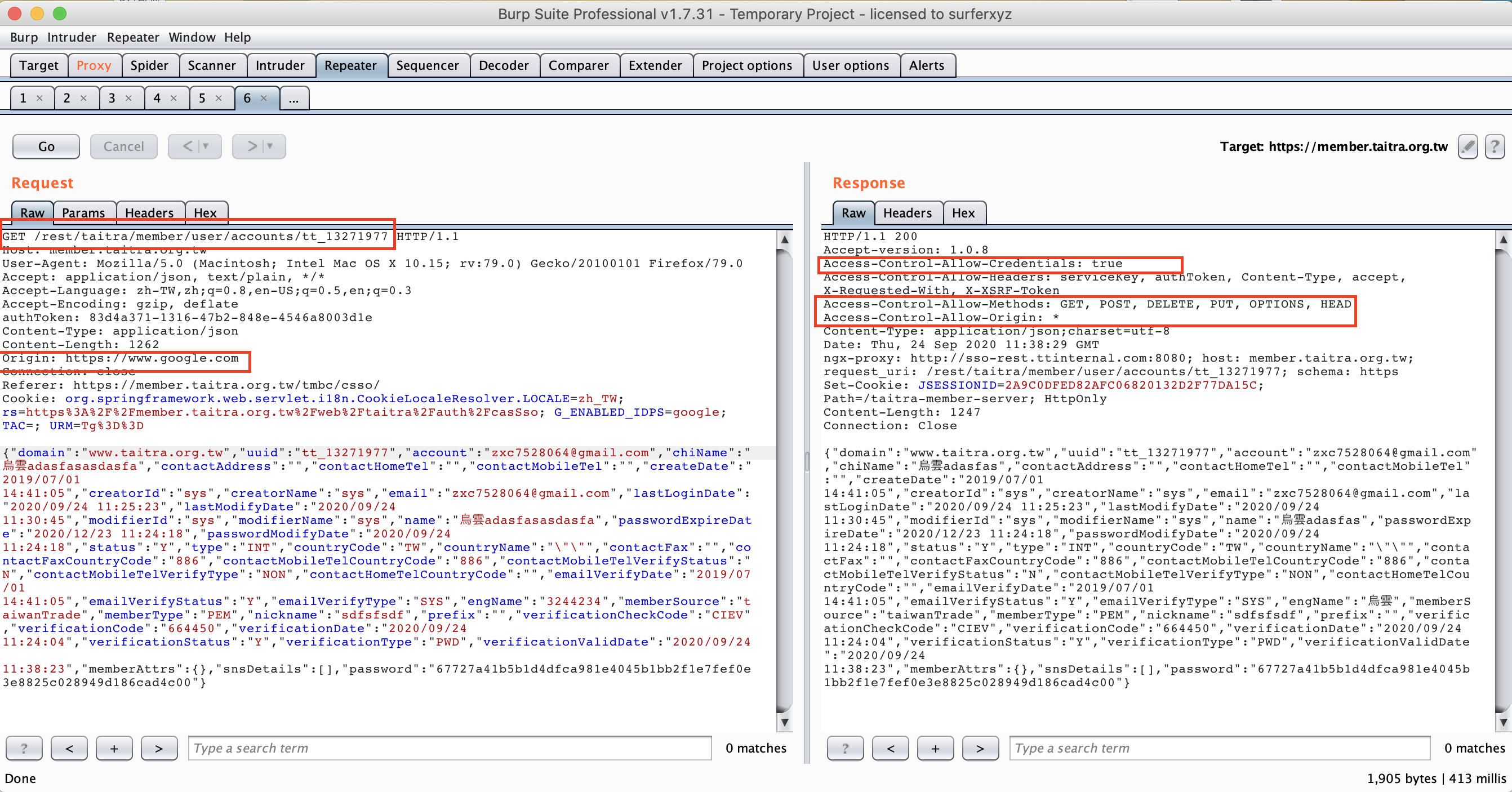Show the Request Hex view
The image size is (1512, 792).
[206, 212]
